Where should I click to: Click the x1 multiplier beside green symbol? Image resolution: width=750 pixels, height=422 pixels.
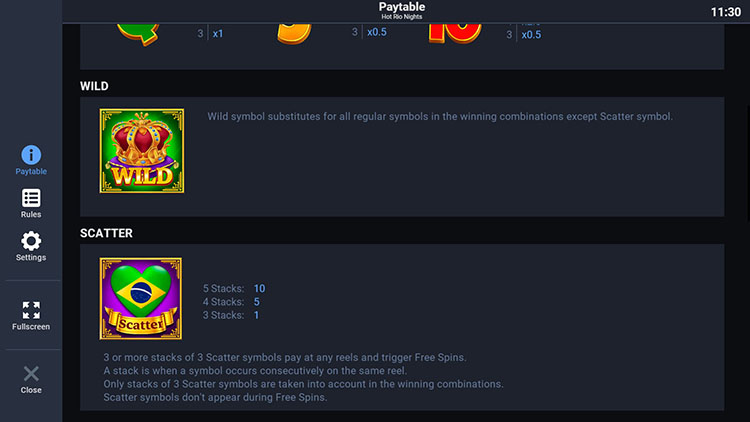coord(218,34)
